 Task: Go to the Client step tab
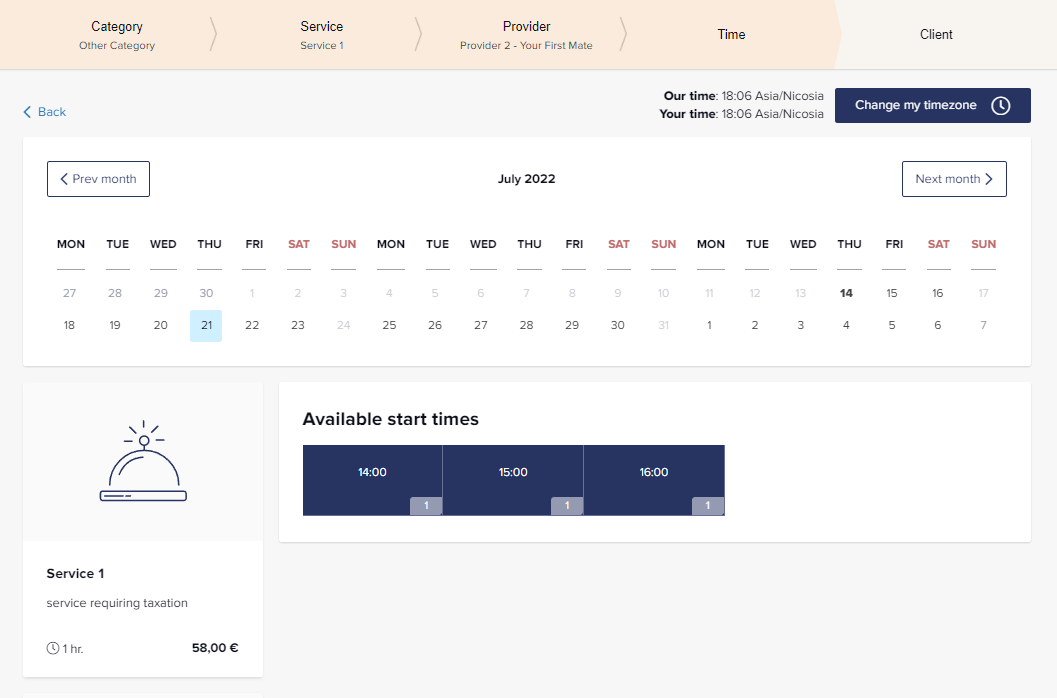coord(936,34)
